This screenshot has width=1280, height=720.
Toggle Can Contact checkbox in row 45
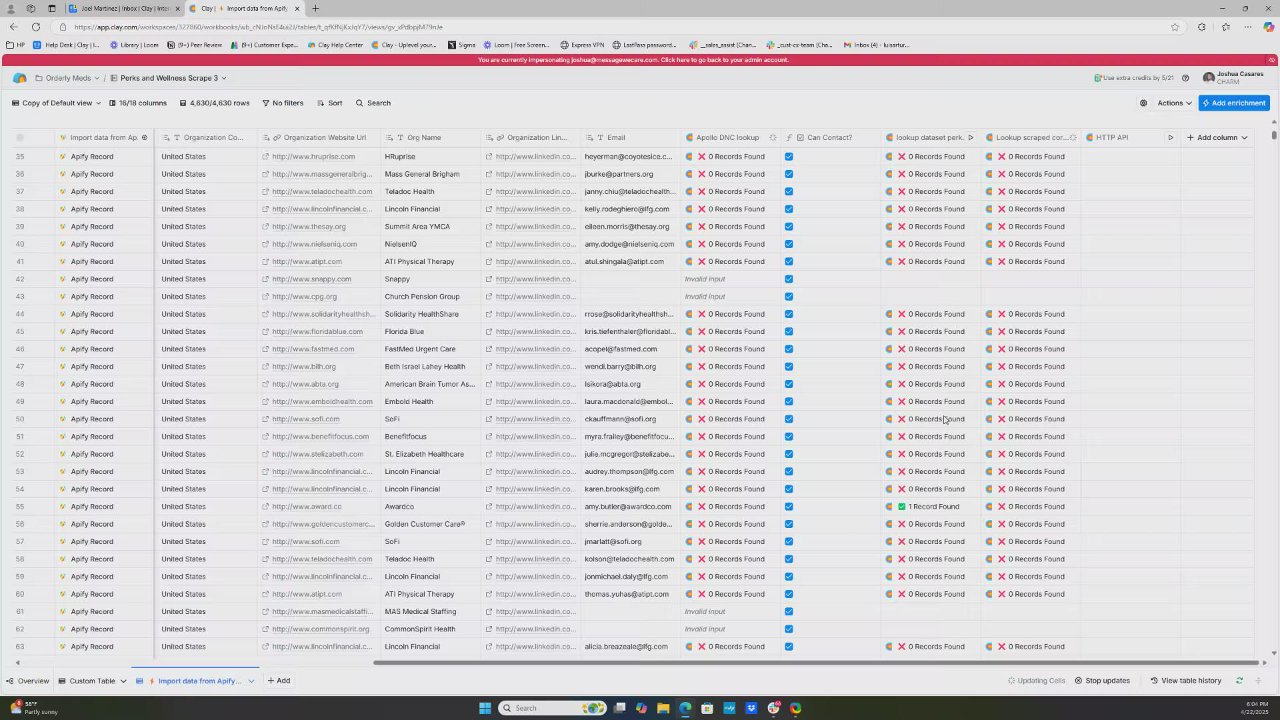coord(789,332)
